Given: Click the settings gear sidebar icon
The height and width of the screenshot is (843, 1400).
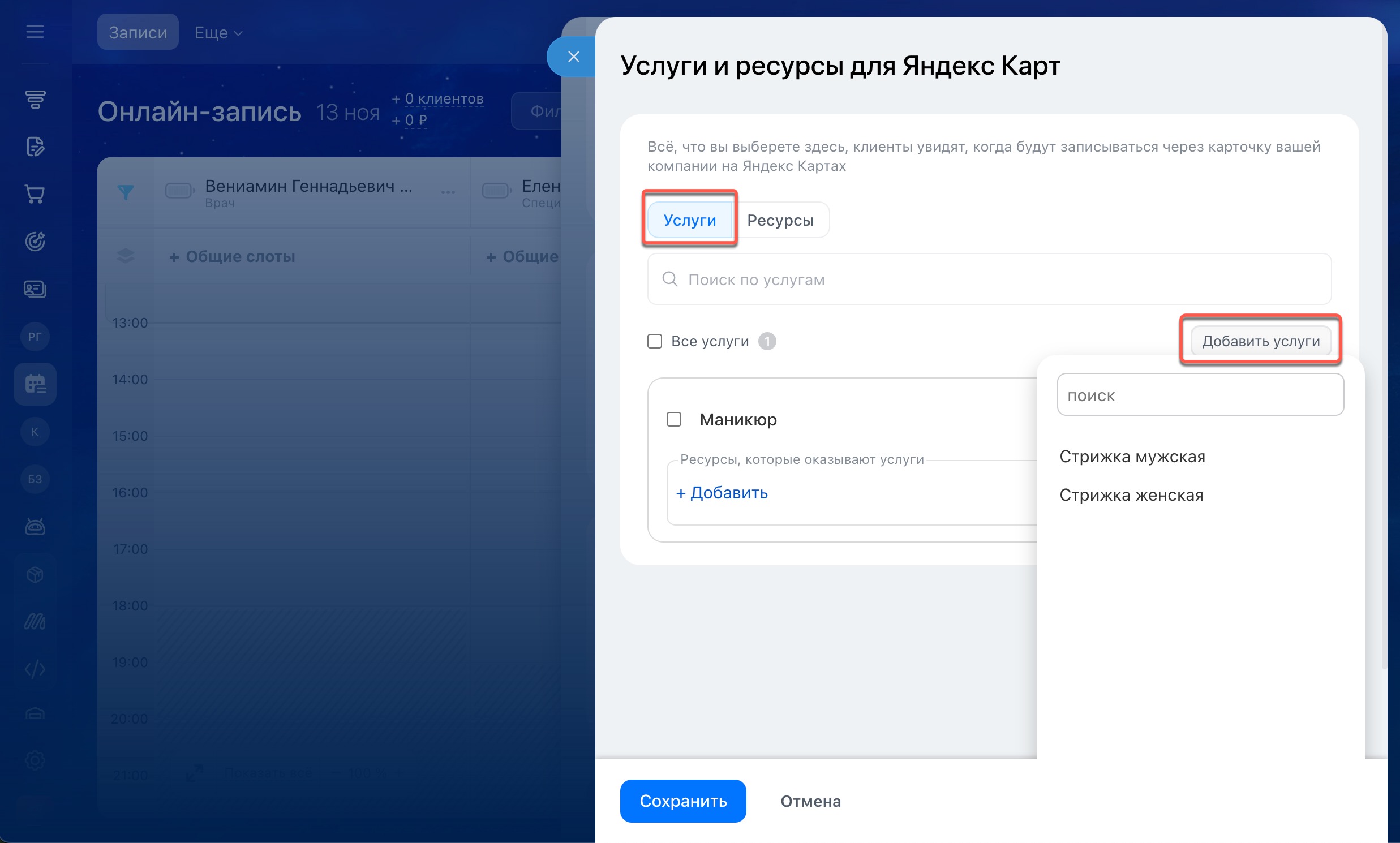Looking at the screenshot, I should click(35, 760).
